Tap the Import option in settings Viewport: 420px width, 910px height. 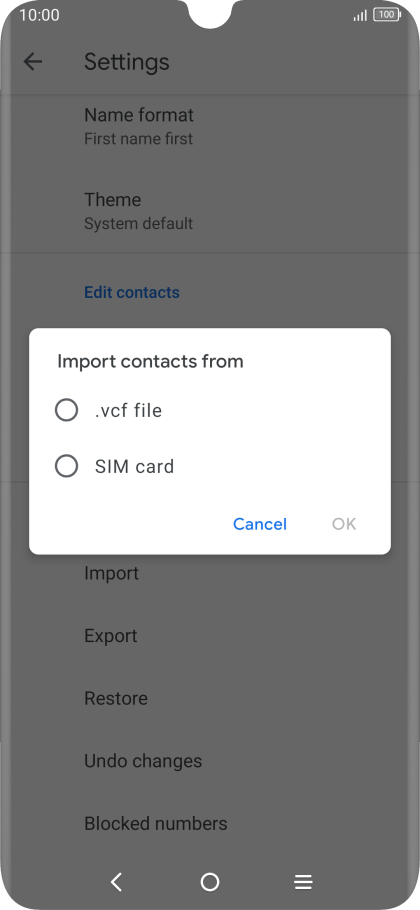click(x=210, y=573)
